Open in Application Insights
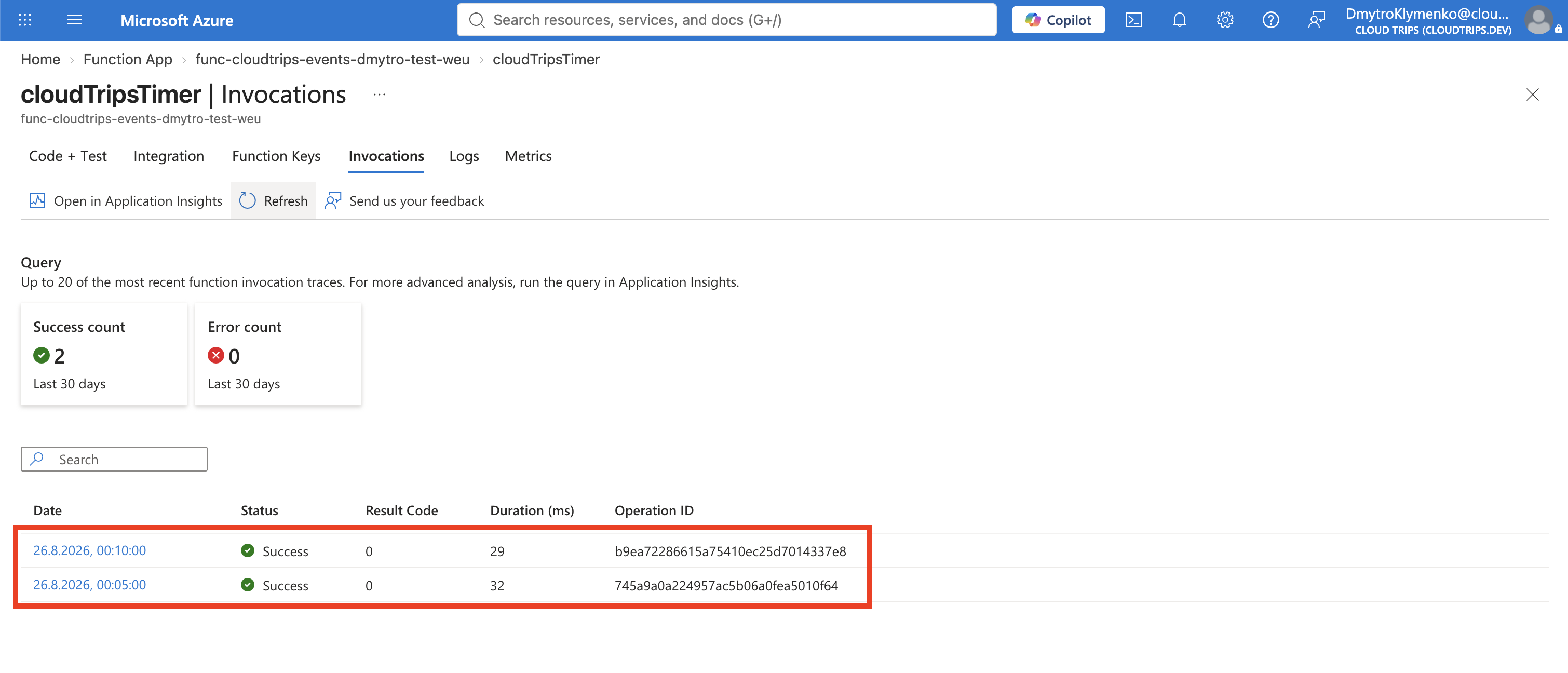 pos(126,200)
